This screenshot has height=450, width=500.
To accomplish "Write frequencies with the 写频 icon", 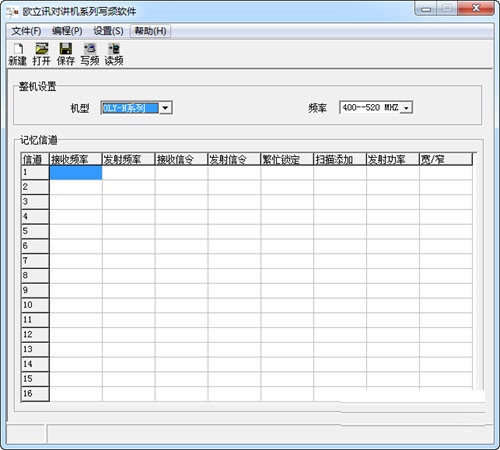I will [x=90, y=49].
